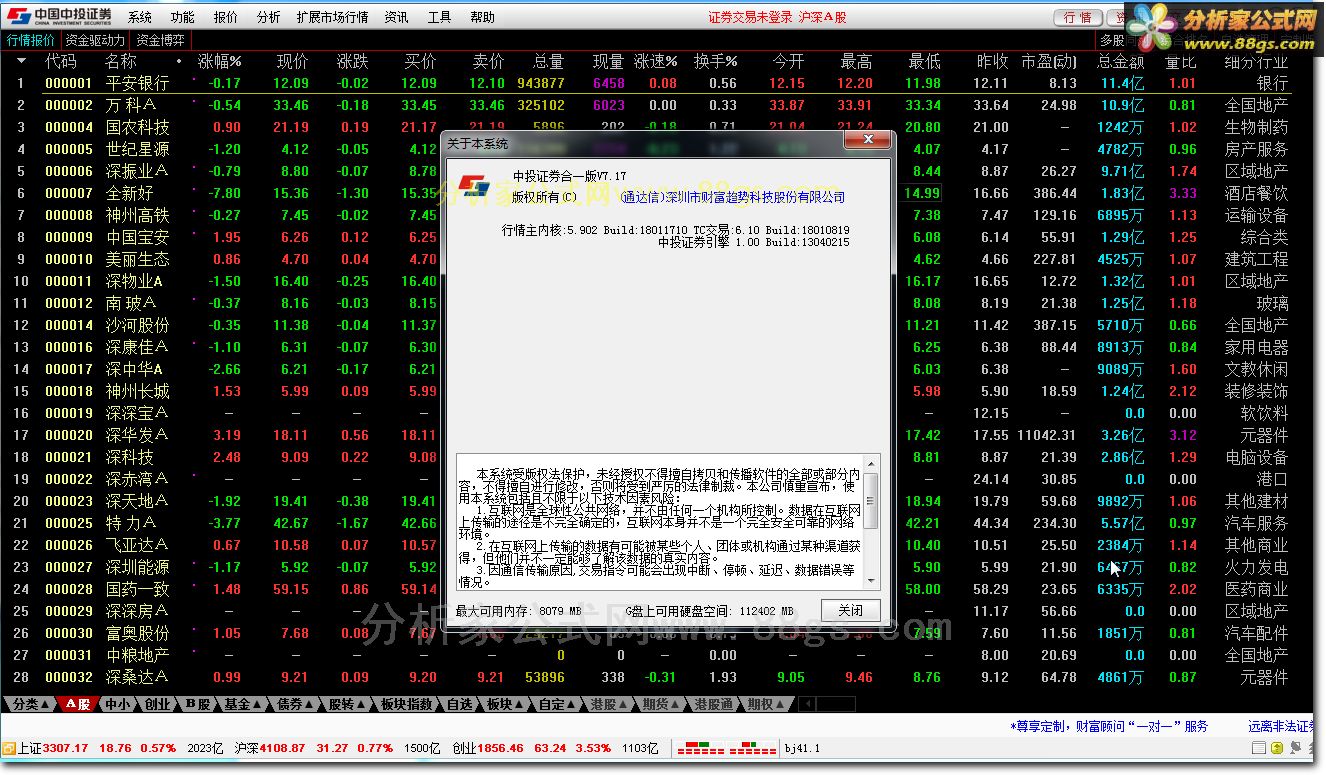Image resolution: width=1326 pixels, height=775 pixels.
Task: Sort by the 换手% column header
Action: tap(715, 61)
